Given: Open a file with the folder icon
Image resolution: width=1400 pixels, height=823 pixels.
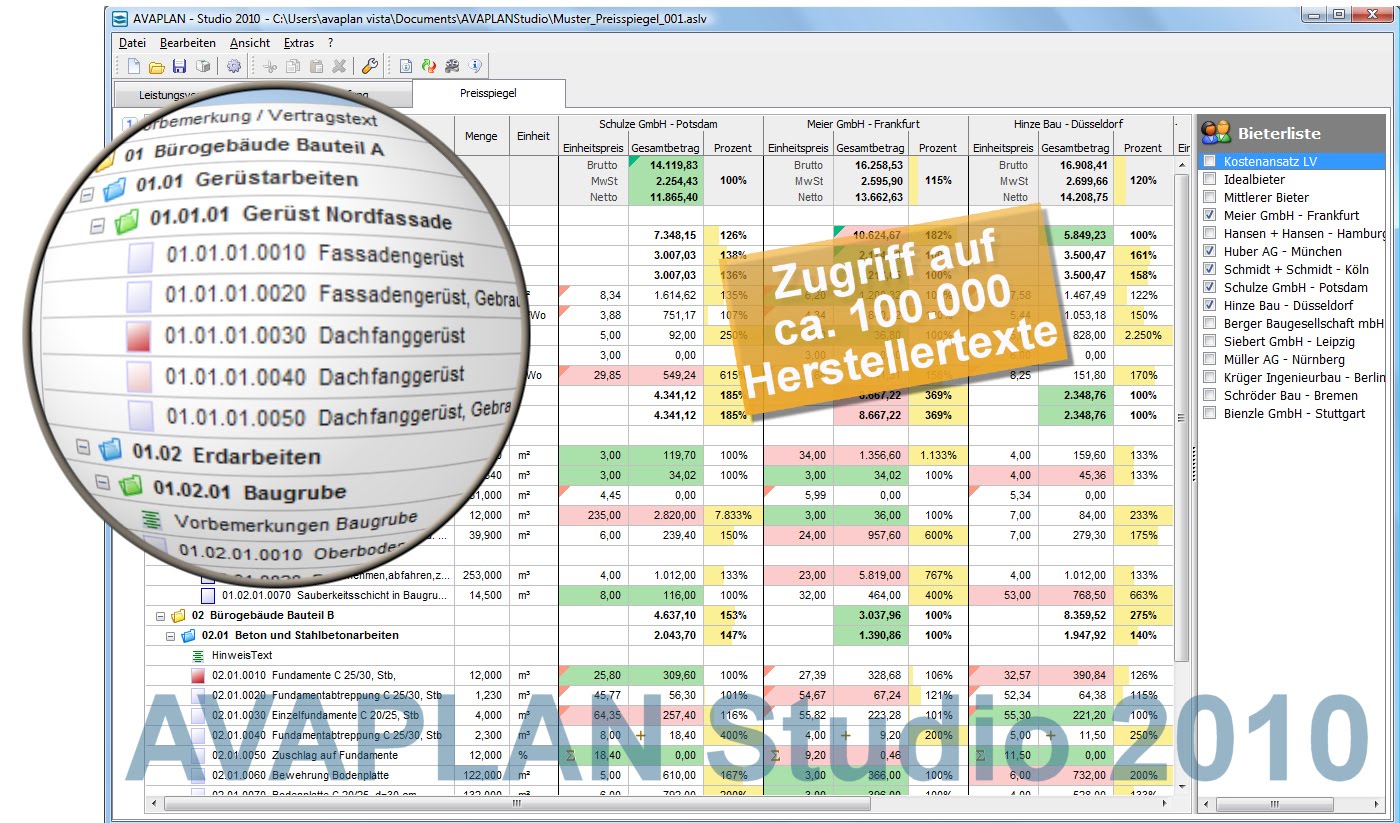Looking at the screenshot, I should (157, 67).
